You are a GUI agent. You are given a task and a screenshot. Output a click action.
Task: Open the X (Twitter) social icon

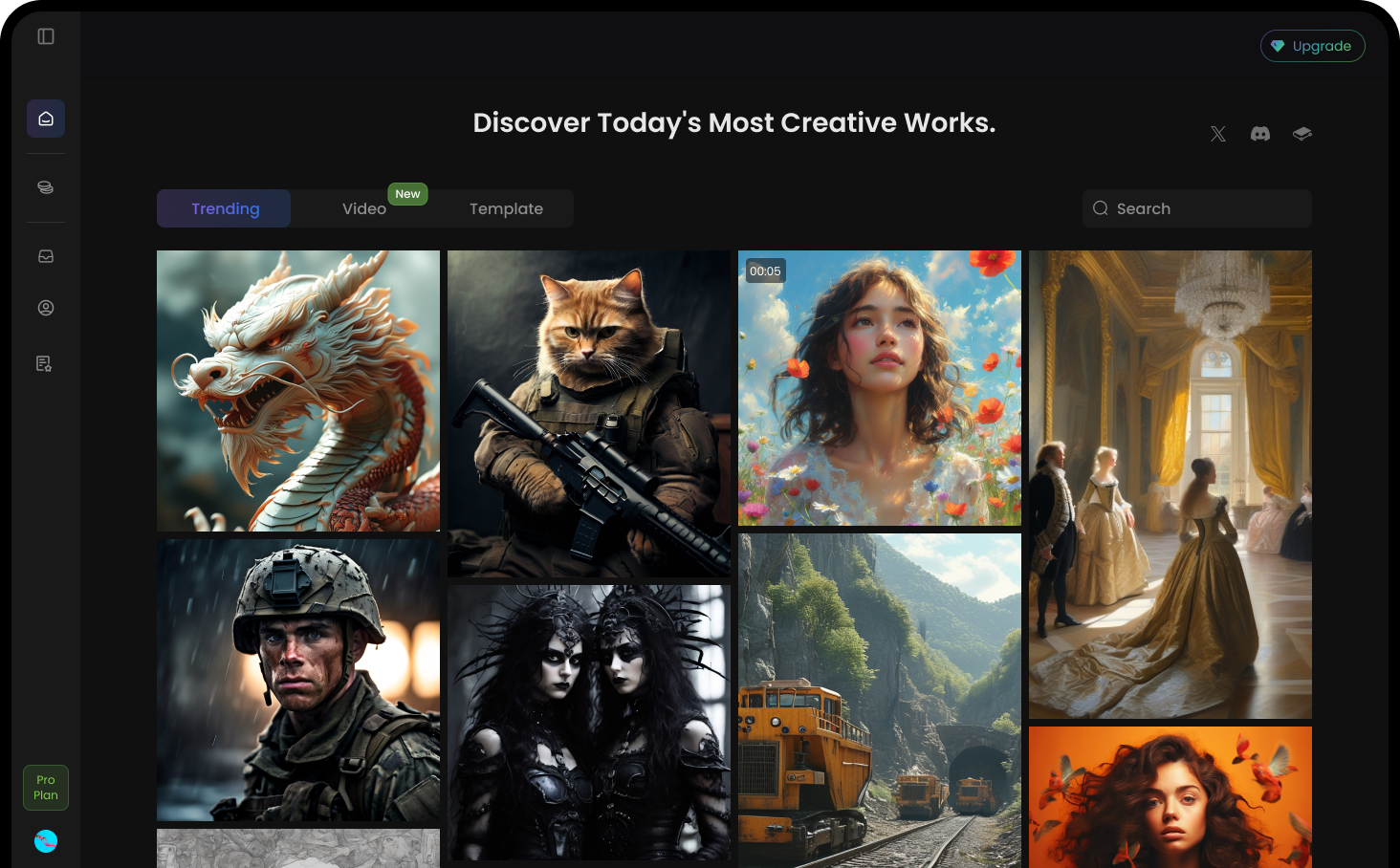(1217, 134)
